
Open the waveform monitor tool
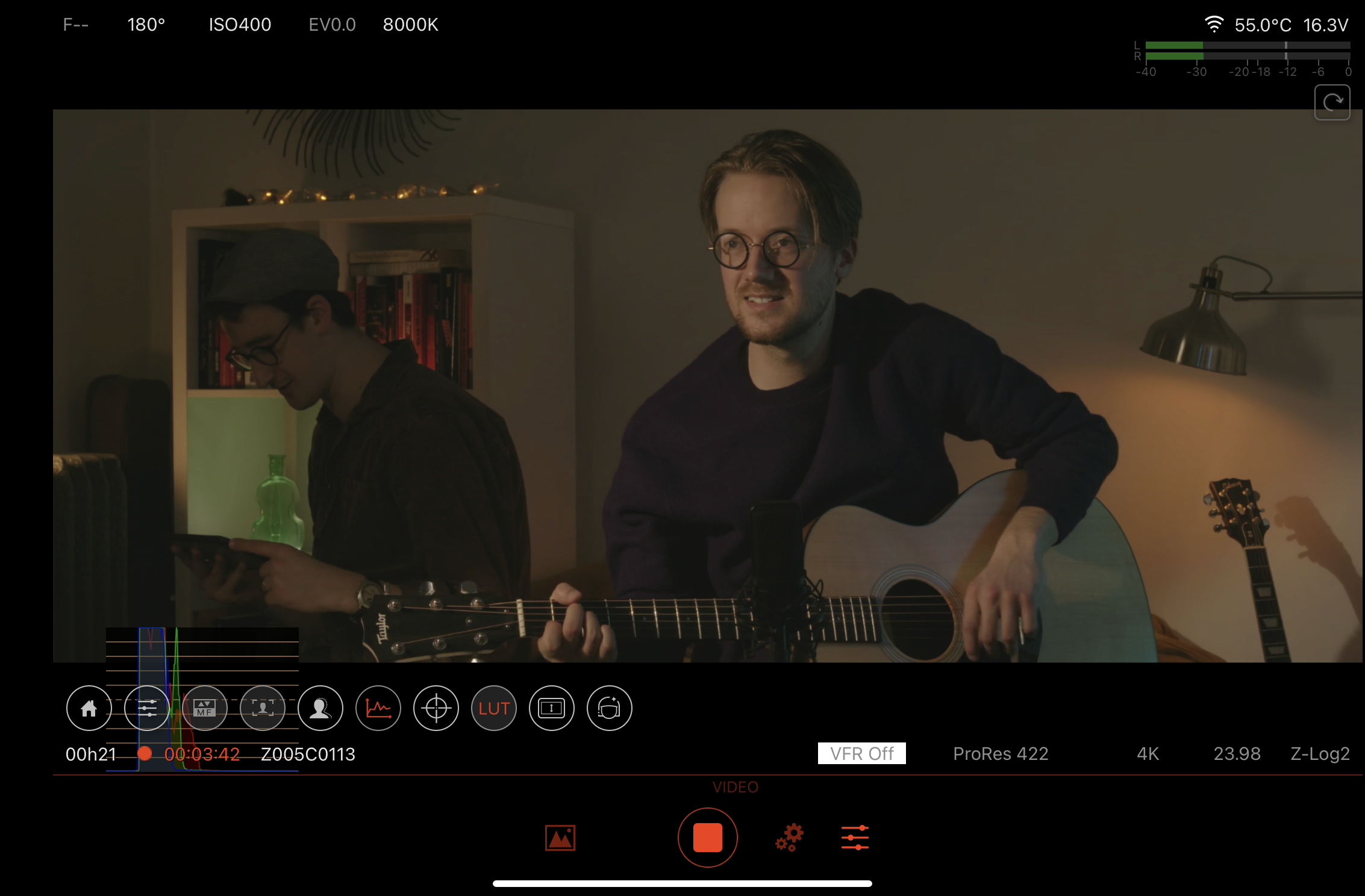(378, 709)
